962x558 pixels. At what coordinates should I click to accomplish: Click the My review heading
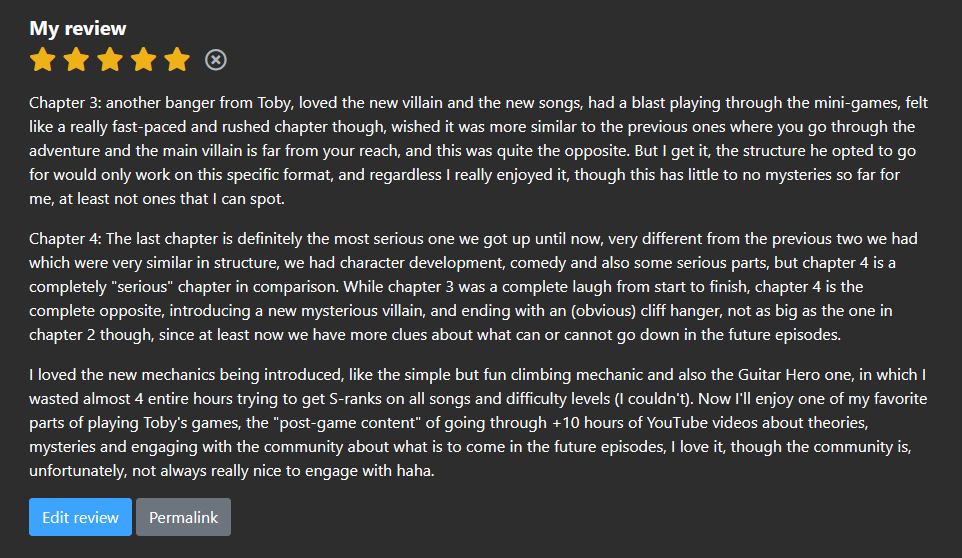[78, 28]
